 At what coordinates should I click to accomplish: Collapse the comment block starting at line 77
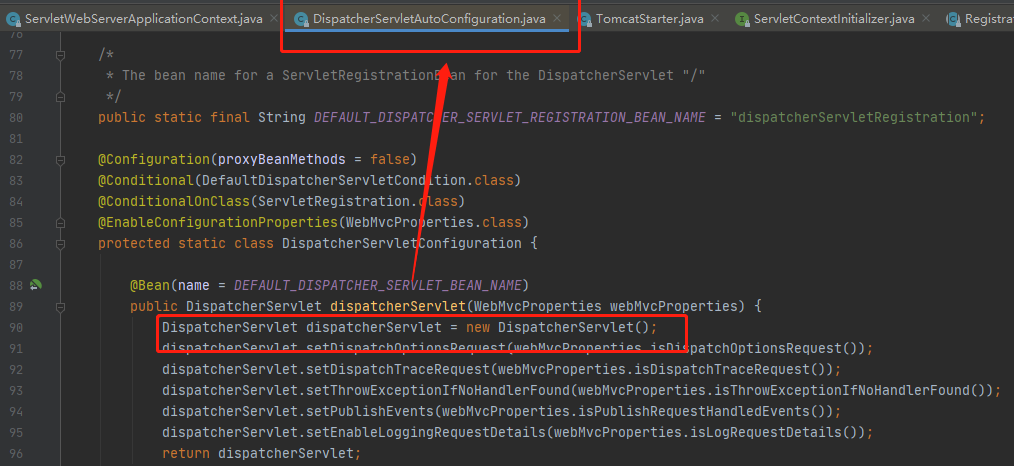(x=60, y=56)
